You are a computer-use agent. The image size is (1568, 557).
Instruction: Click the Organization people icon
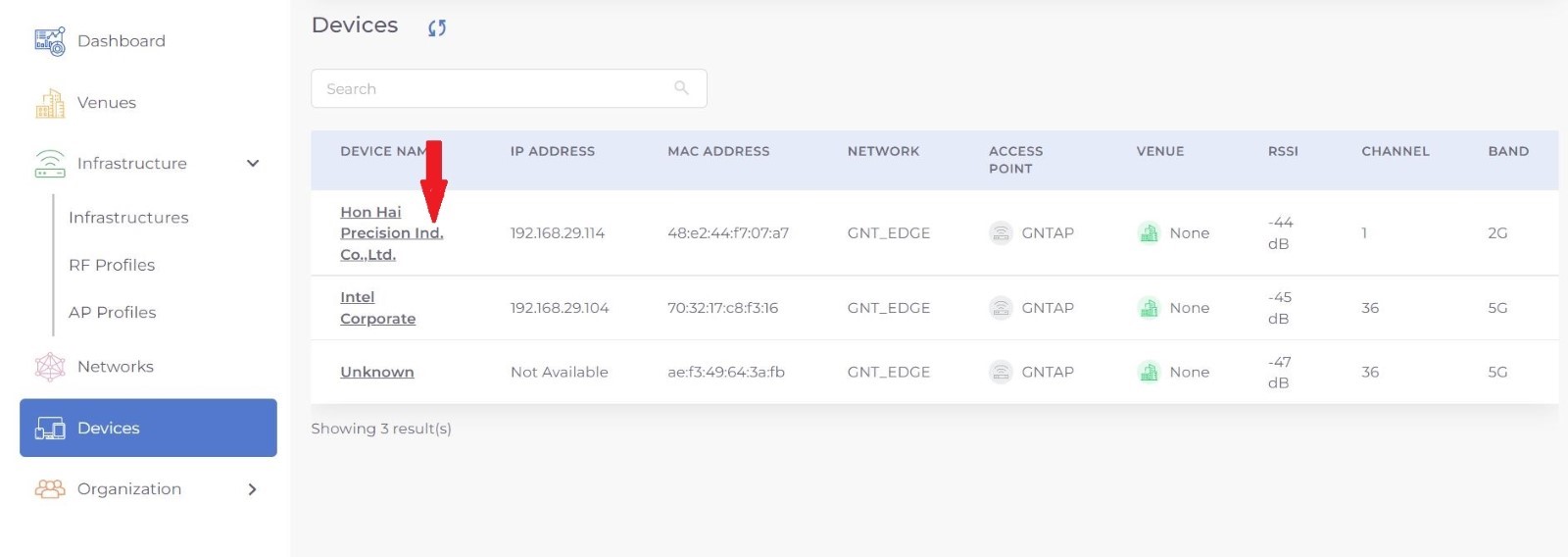point(50,488)
